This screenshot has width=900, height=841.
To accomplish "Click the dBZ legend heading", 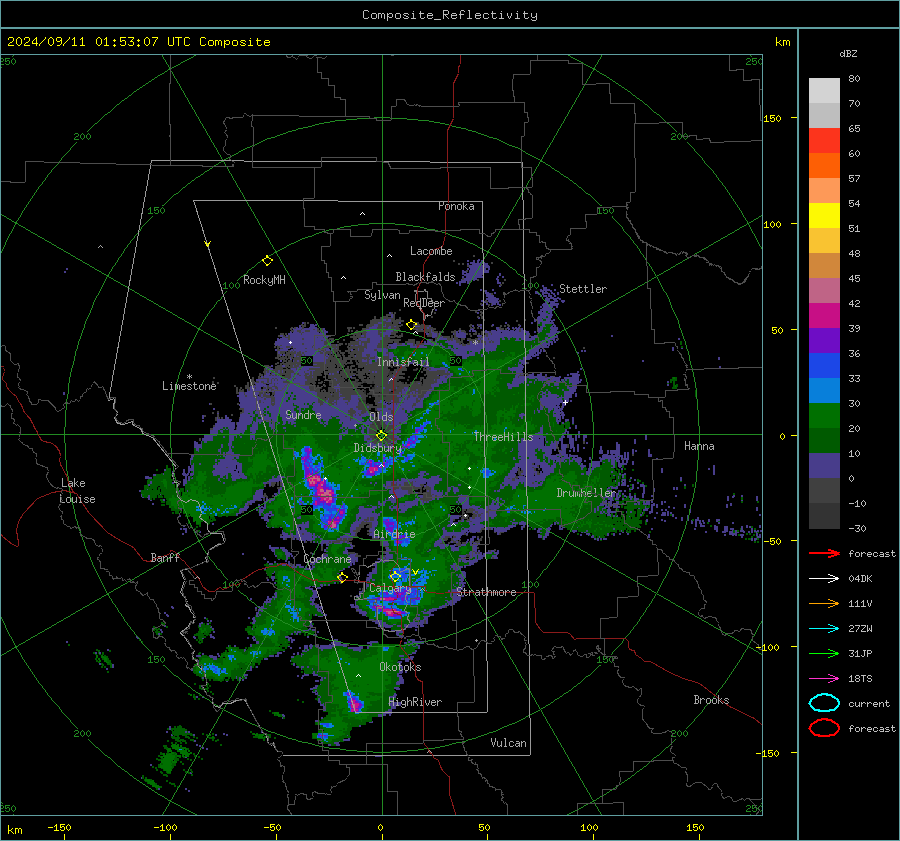I will click(x=848, y=53).
